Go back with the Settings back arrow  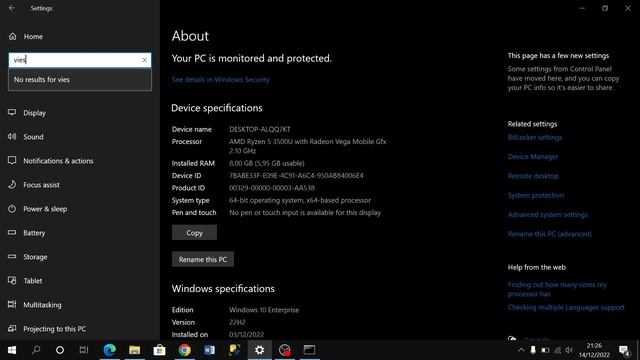(12, 8)
